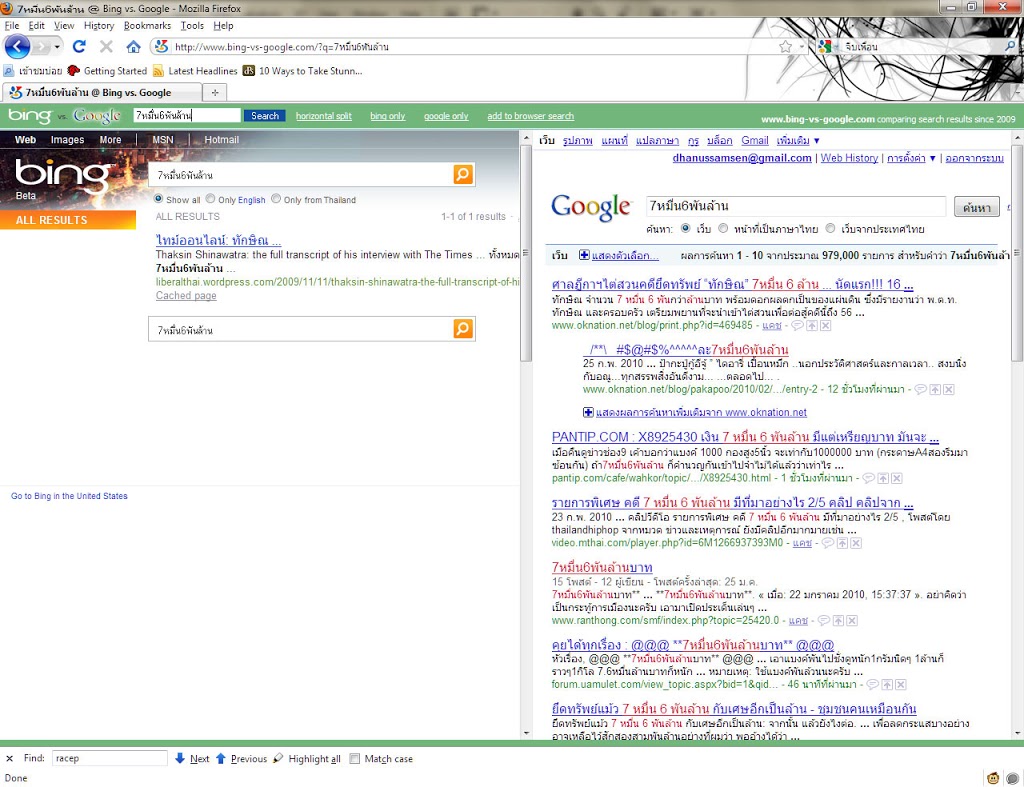This screenshot has width=1024, height=787.
Task: Bookmark this page with the star icon
Action: (x=785, y=47)
